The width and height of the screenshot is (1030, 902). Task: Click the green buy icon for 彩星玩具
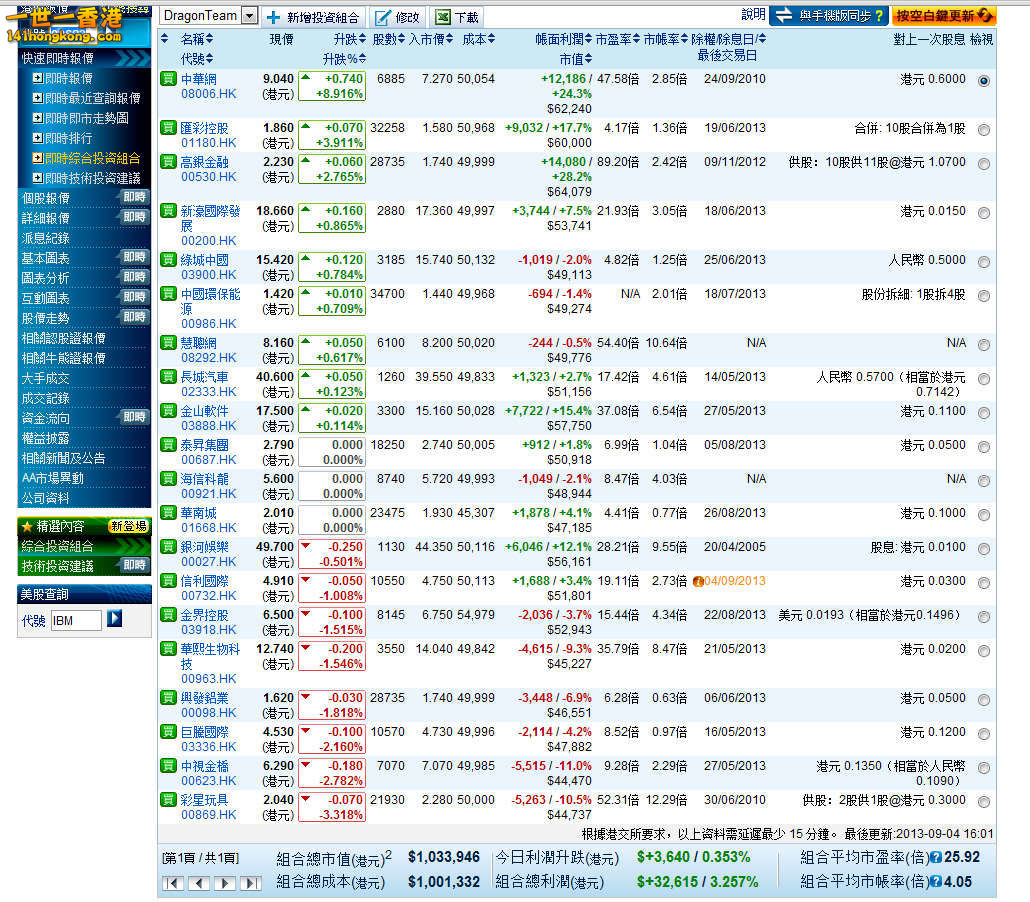[x=168, y=800]
